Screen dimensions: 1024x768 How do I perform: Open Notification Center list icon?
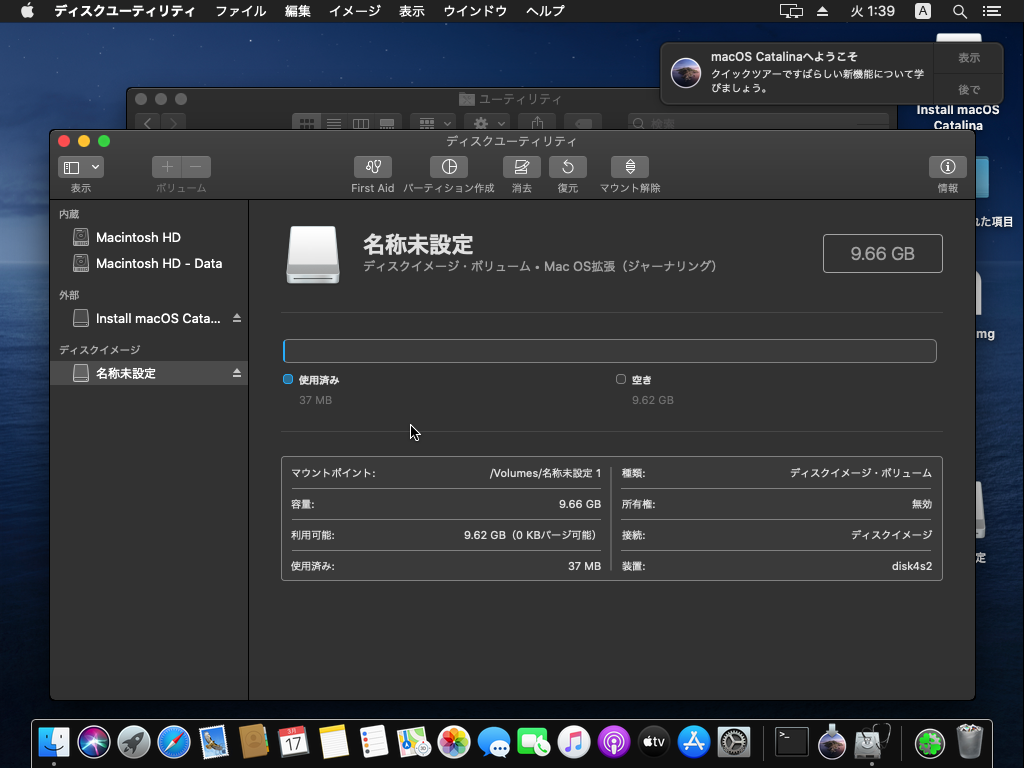(991, 11)
